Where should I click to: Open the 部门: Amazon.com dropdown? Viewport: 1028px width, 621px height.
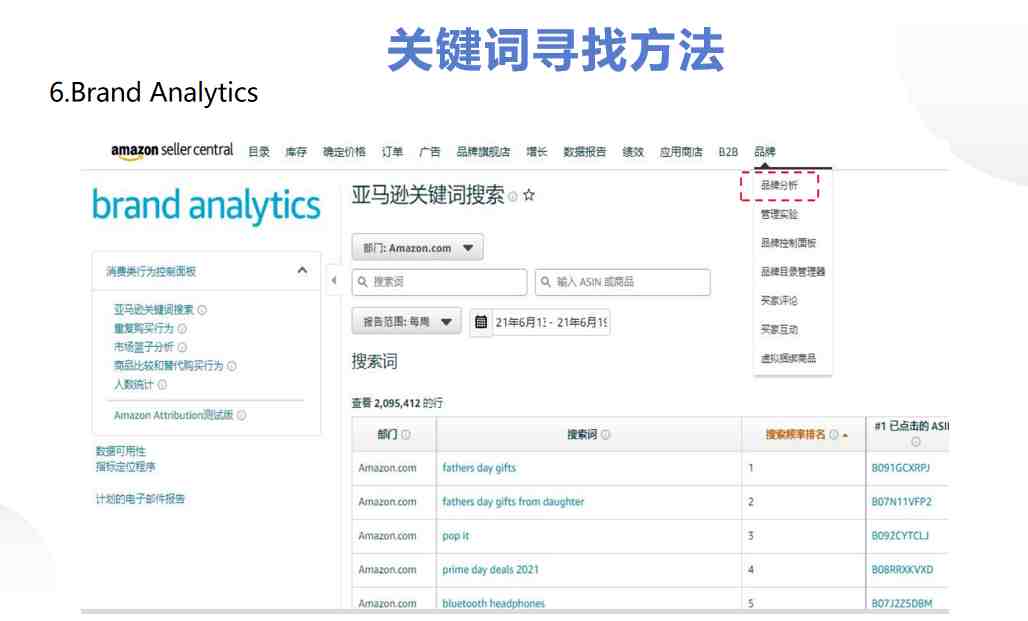pos(418,248)
